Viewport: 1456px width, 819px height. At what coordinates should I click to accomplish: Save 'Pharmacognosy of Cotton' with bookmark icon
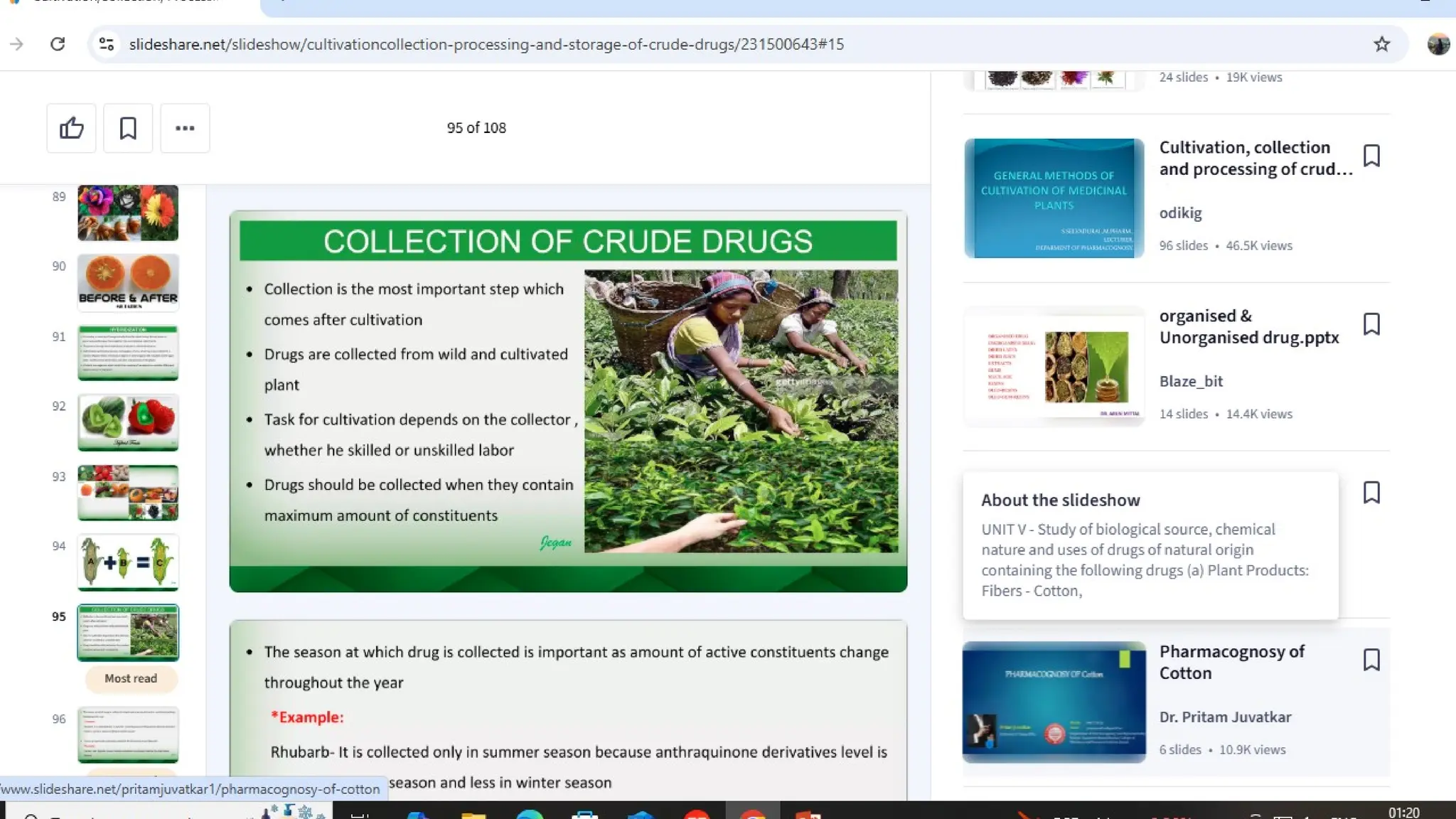[x=1371, y=660]
